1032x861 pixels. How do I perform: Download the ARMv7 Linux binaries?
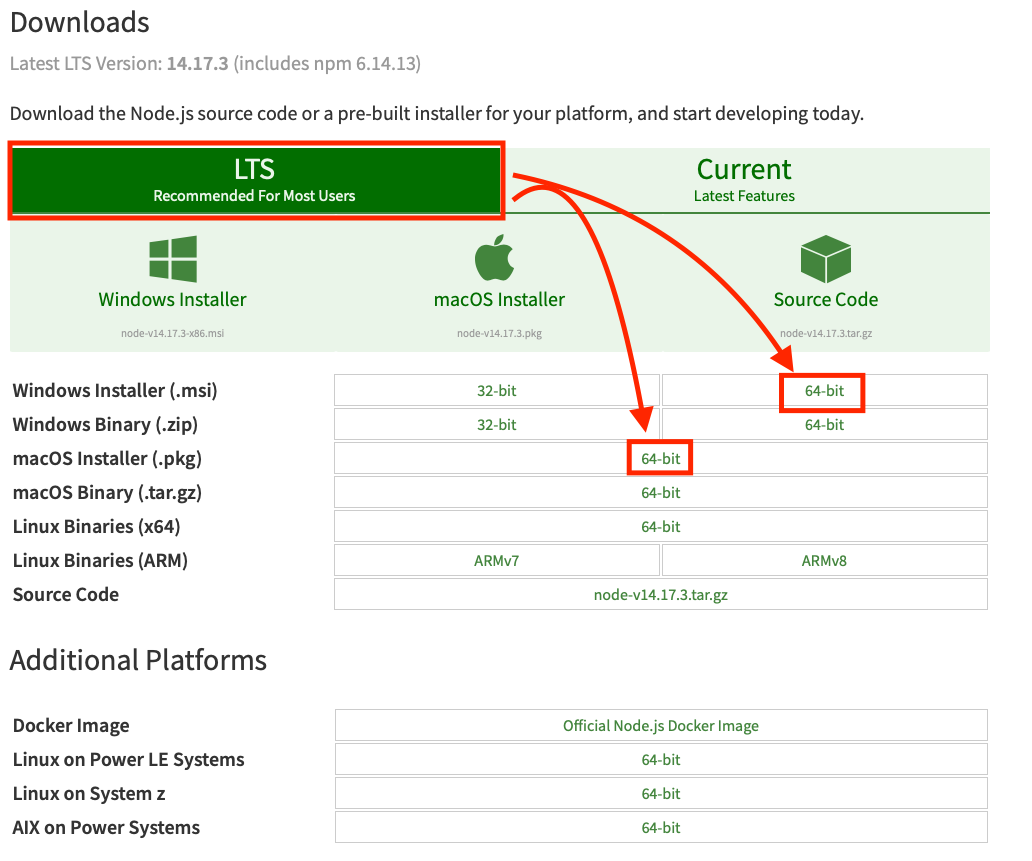pos(496,560)
